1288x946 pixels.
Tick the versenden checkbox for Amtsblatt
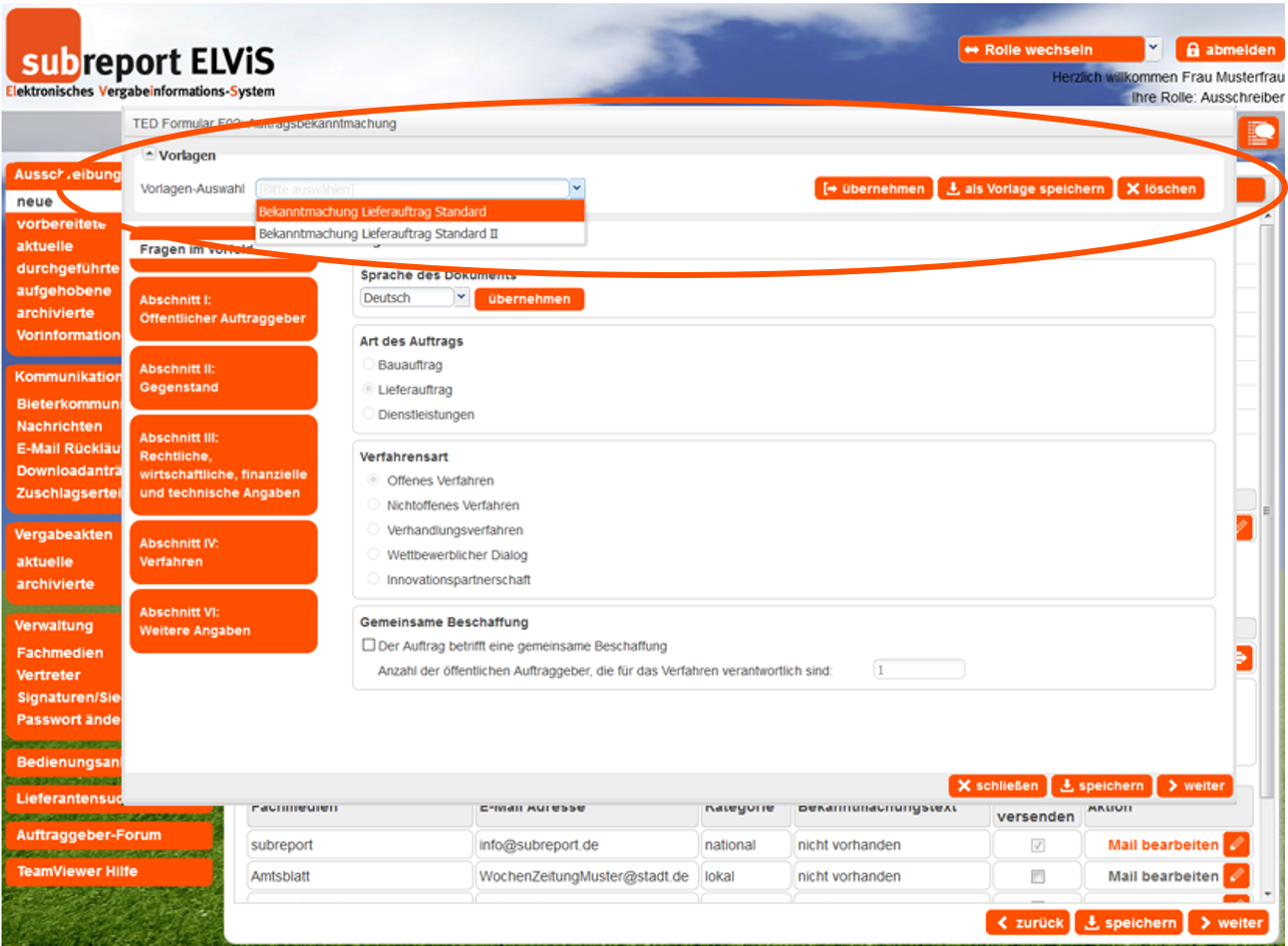coord(1038,876)
